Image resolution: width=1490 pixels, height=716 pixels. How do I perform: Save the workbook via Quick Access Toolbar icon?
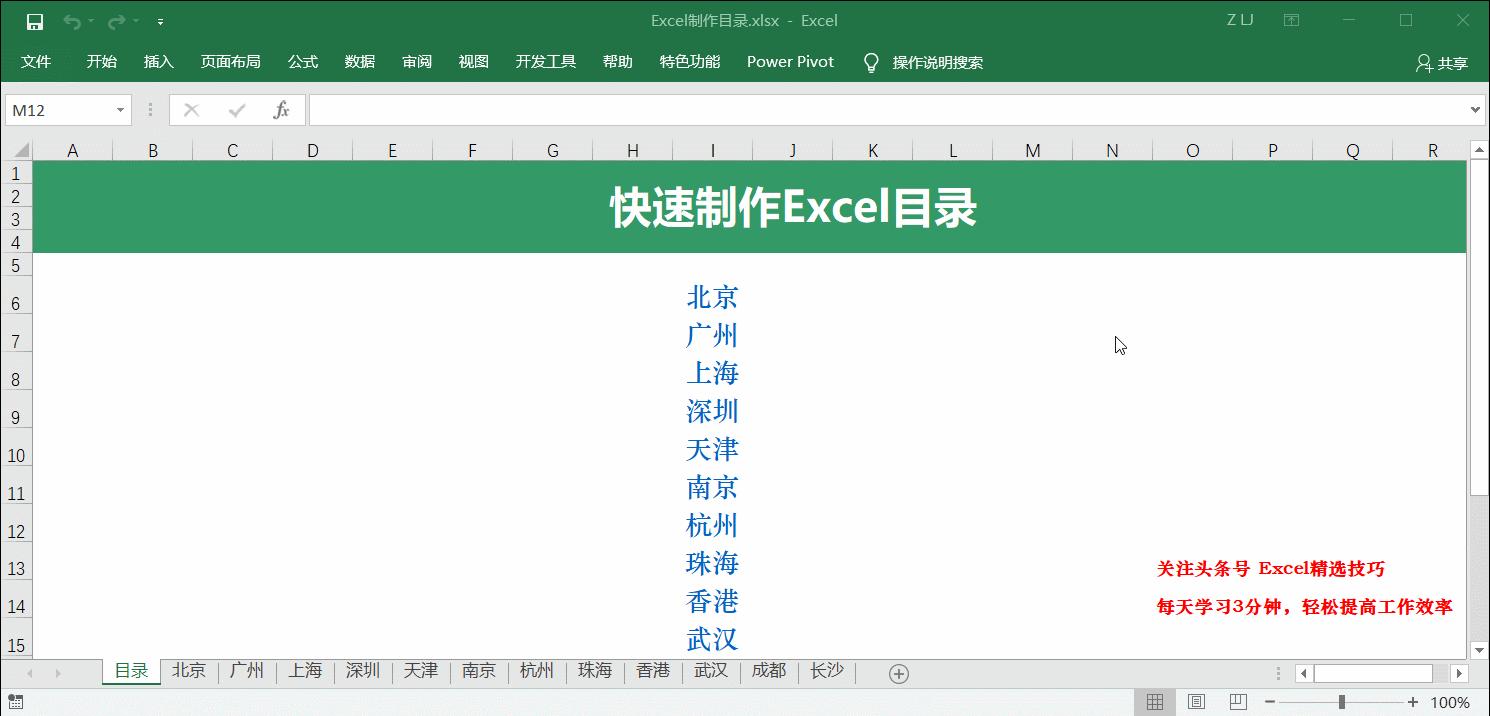tap(35, 20)
